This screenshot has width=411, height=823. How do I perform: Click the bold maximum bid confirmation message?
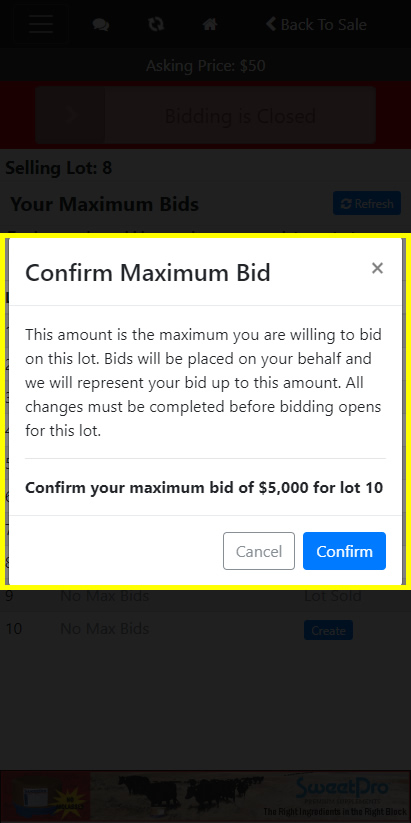204,488
